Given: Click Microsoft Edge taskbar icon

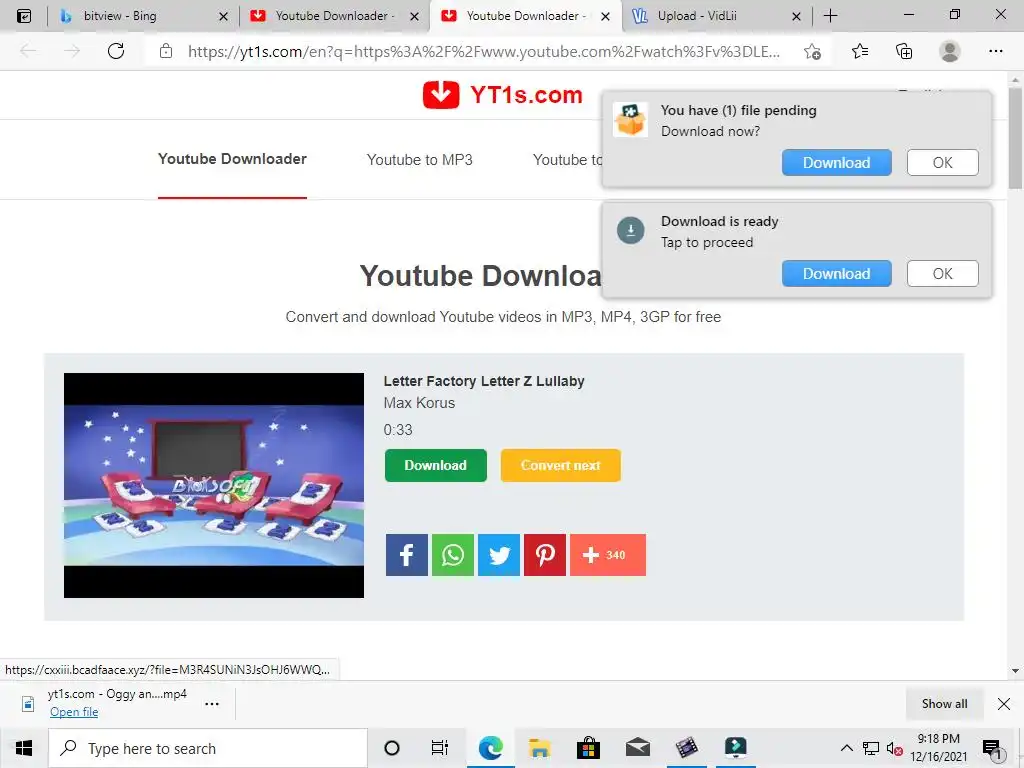Looking at the screenshot, I should coord(490,748).
